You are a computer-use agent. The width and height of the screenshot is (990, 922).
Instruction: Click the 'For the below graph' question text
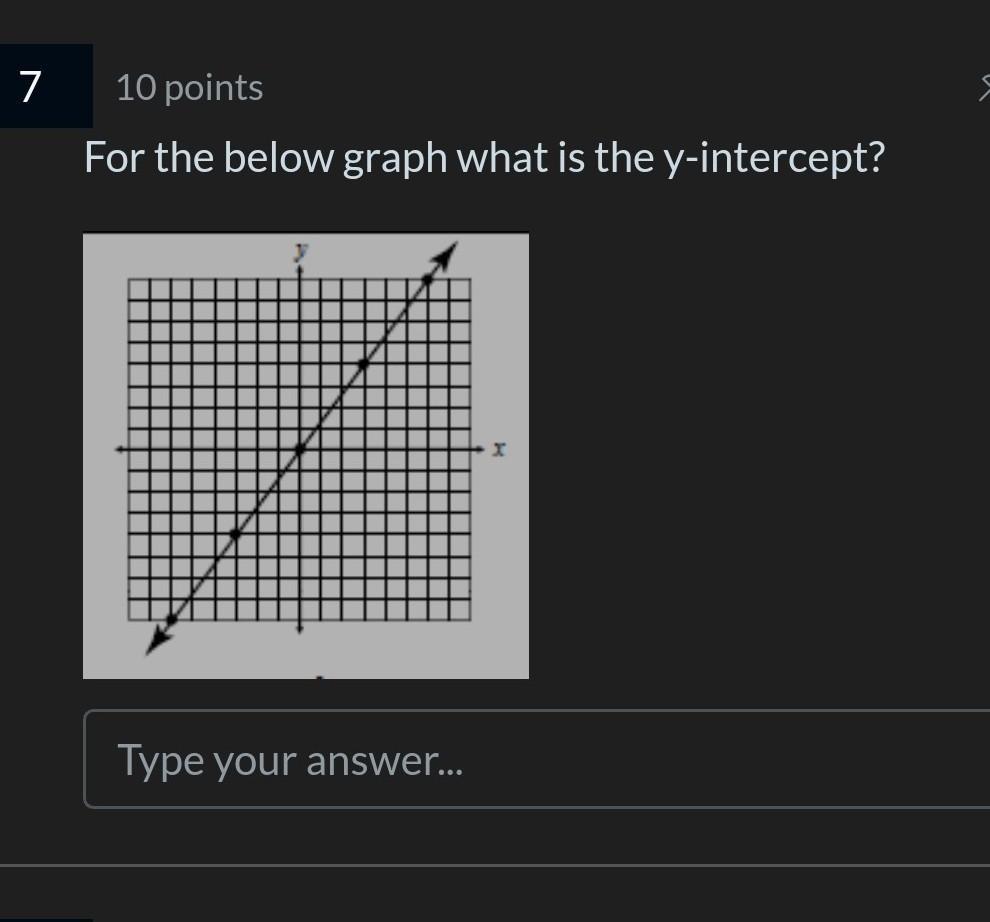266,158
